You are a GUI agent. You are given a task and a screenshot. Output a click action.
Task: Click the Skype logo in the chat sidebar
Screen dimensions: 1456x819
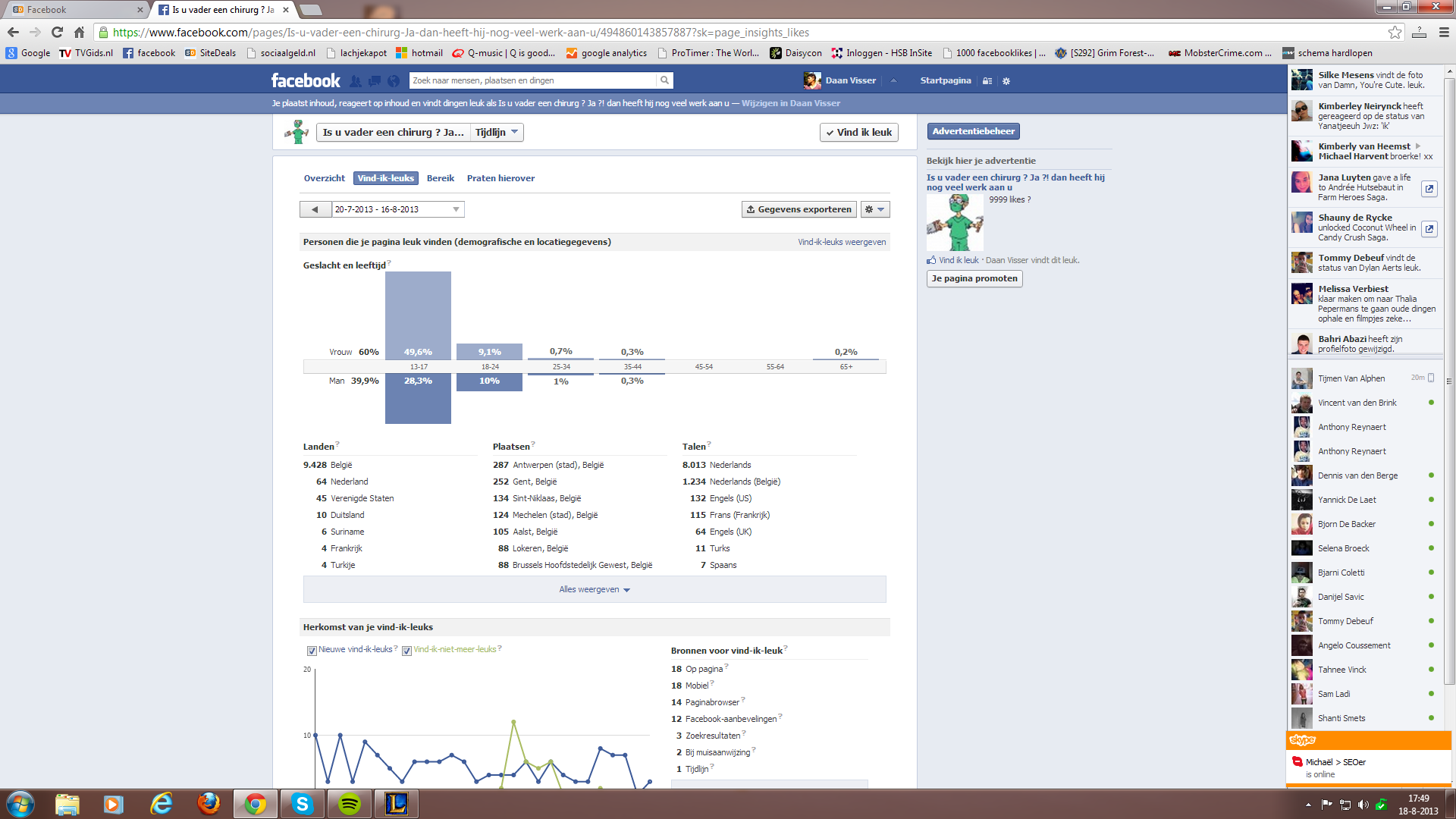pos(1303,740)
